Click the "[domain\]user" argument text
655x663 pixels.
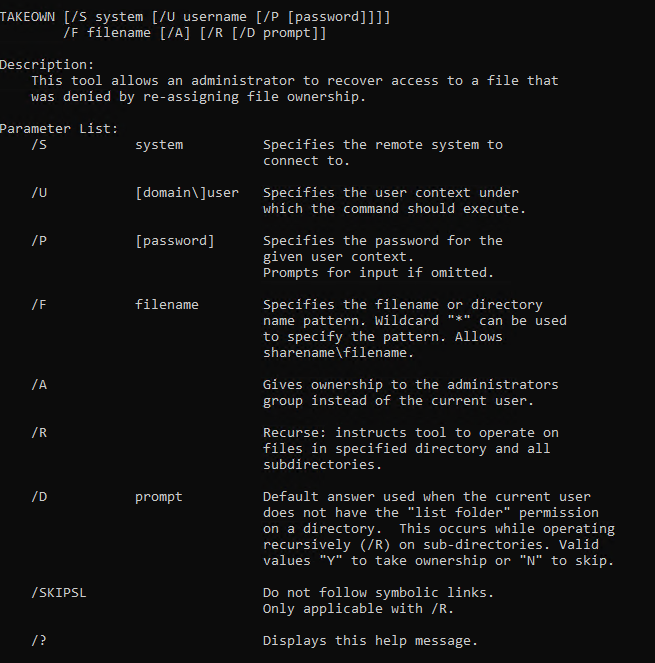(187, 193)
